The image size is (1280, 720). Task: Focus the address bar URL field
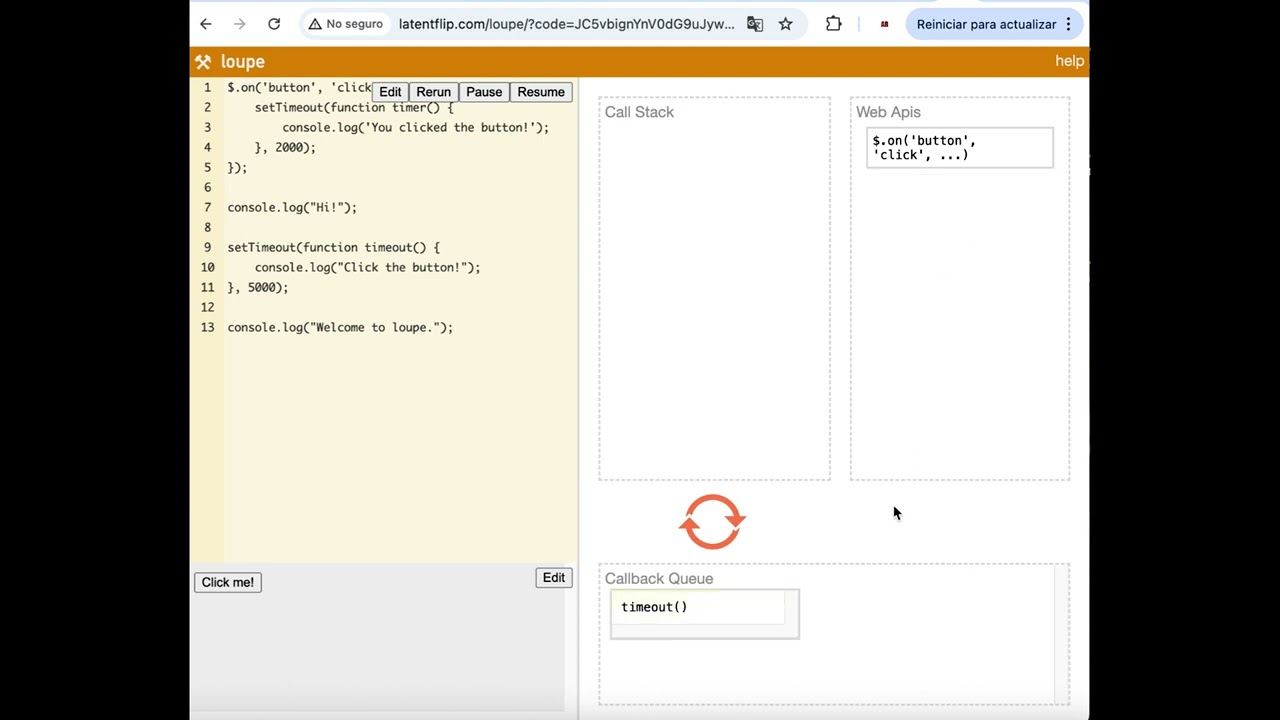point(566,24)
